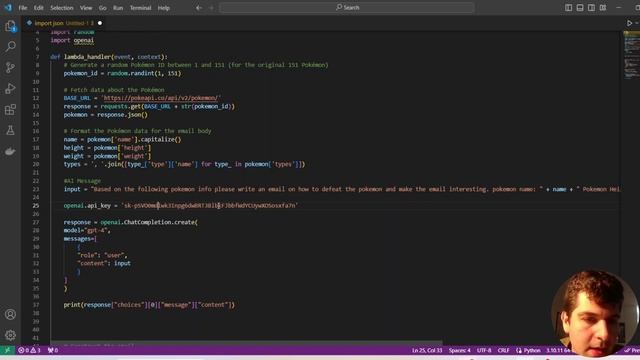Screen dimensions: 640x360
Task: Select interpreter via '3.10.11' status entry
Action: pos(559,350)
